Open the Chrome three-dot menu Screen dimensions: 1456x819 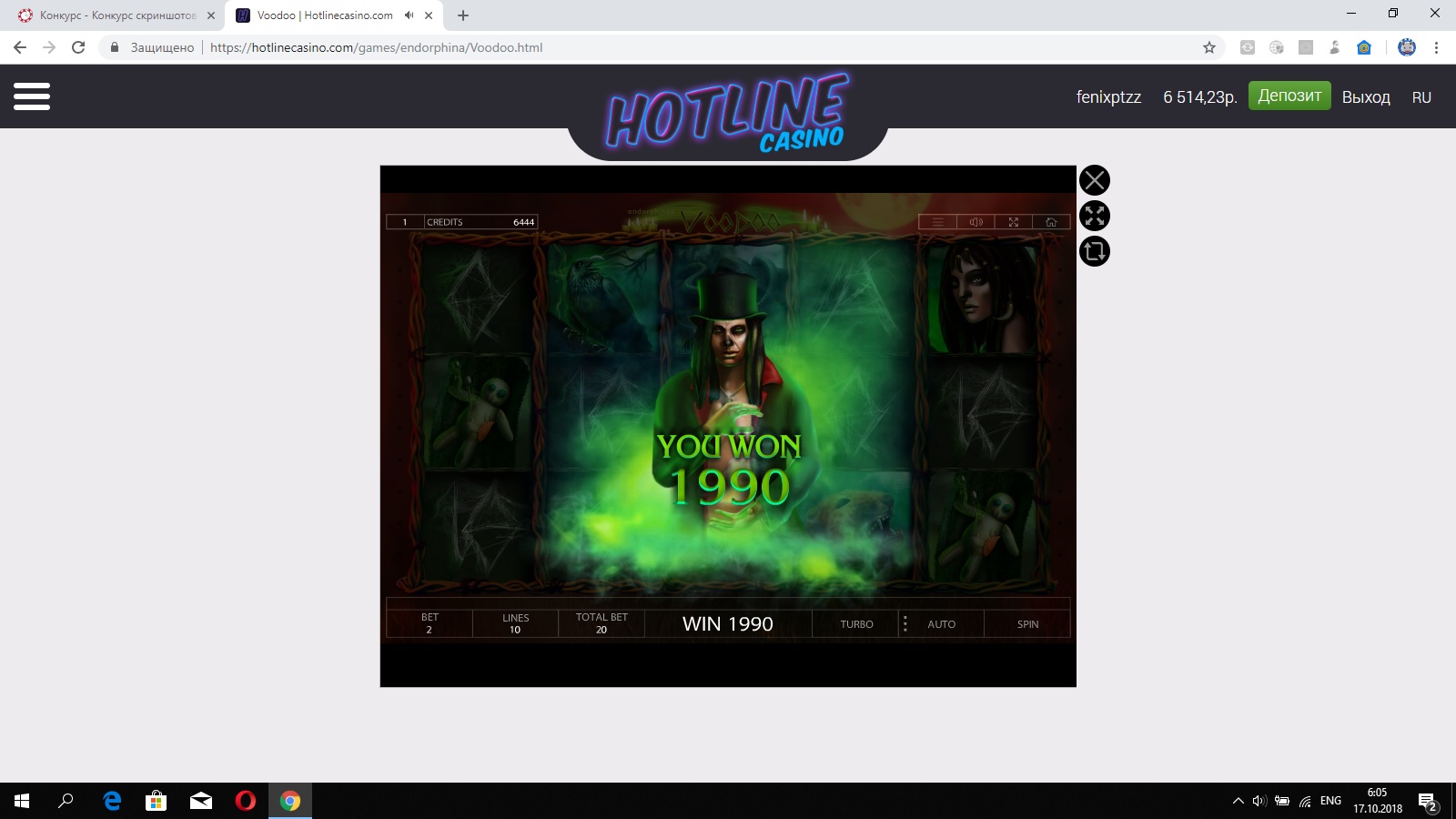[x=1436, y=47]
